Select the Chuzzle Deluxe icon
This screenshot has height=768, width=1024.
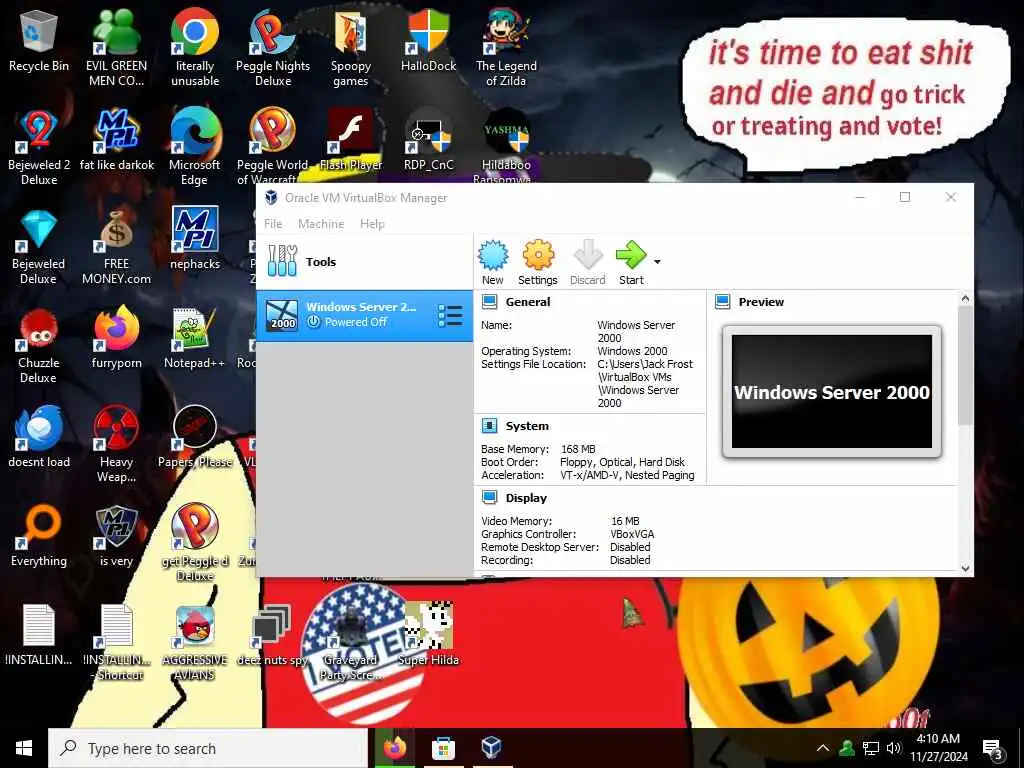[x=39, y=347]
